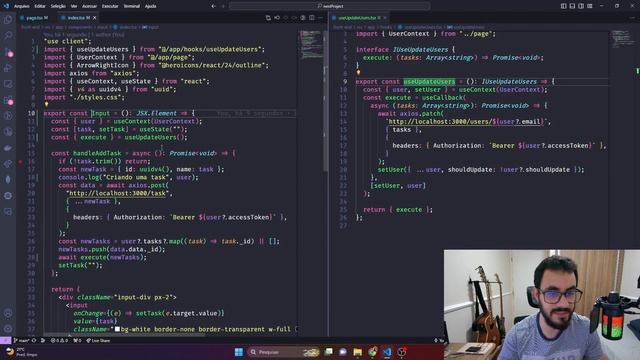Click the lightbulb code action in right editor
The width and height of the screenshot is (640, 360).
point(358,73)
